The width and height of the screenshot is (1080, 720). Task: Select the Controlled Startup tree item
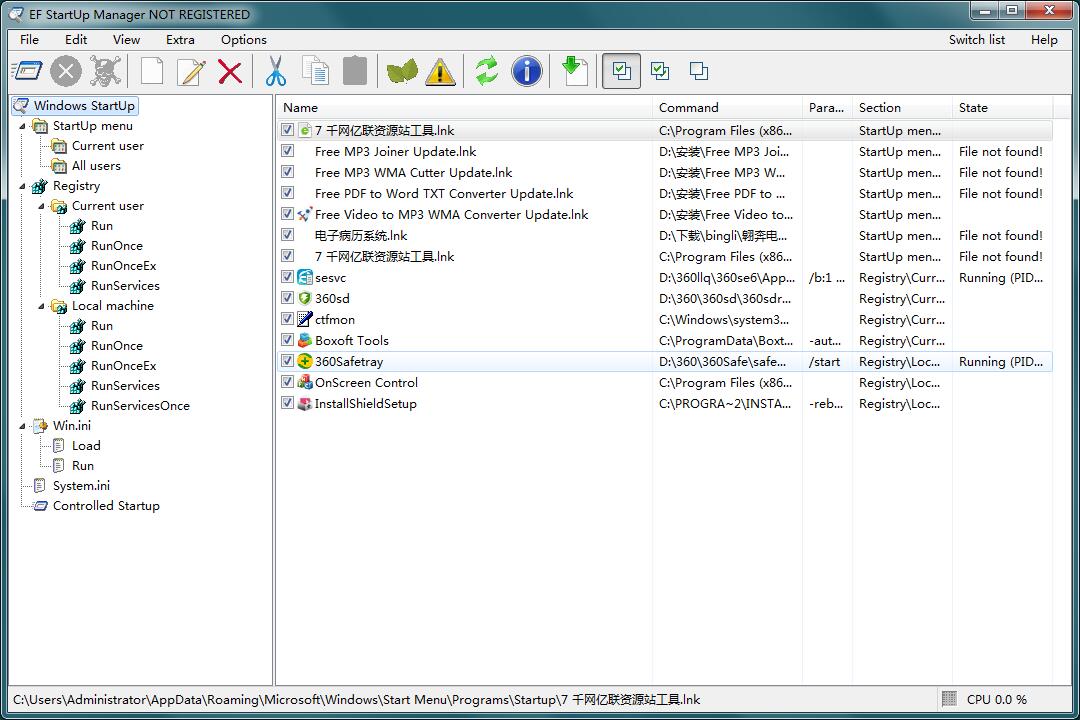pyautogui.click(x=106, y=506)
